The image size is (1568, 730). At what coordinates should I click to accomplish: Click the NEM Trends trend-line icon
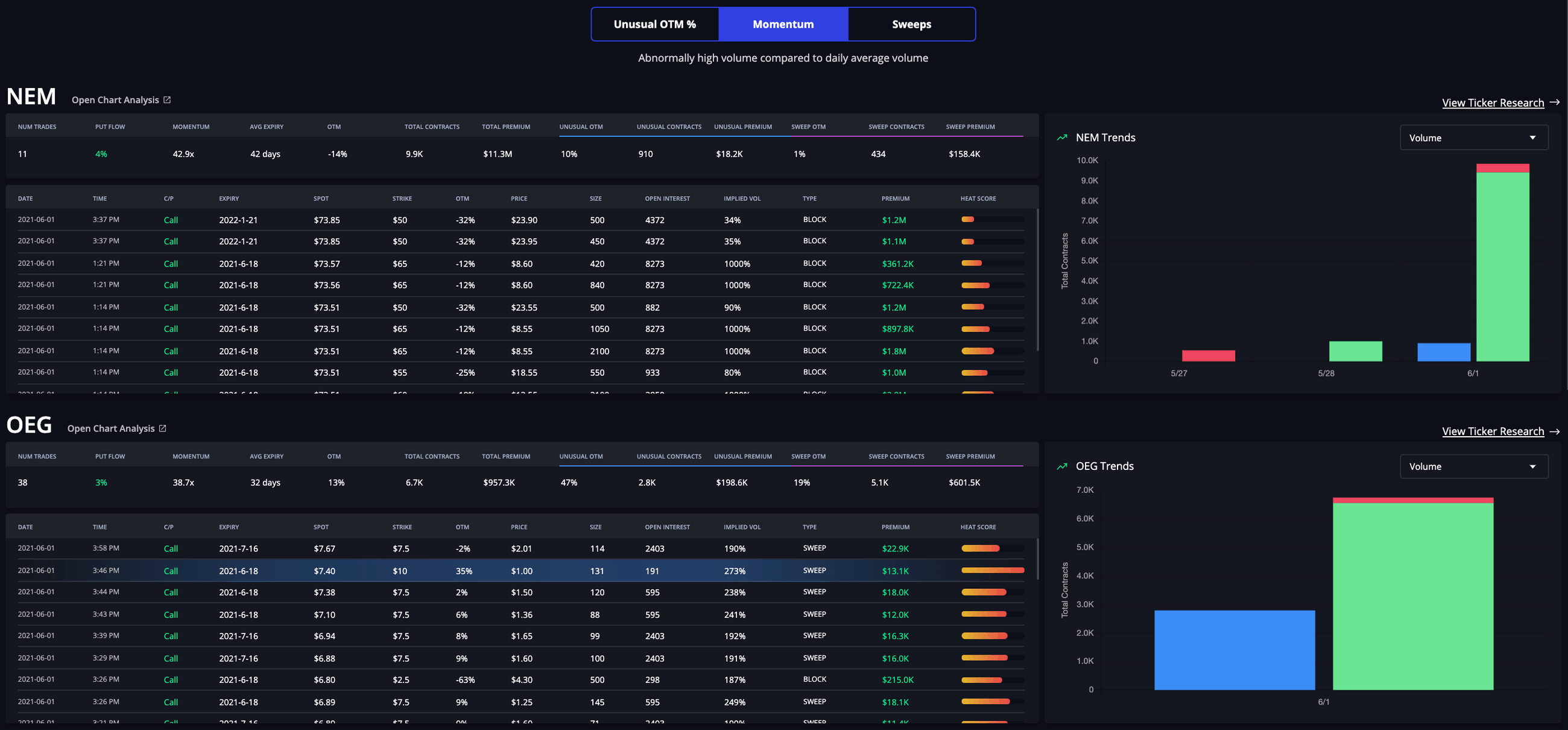[1062, 138]
